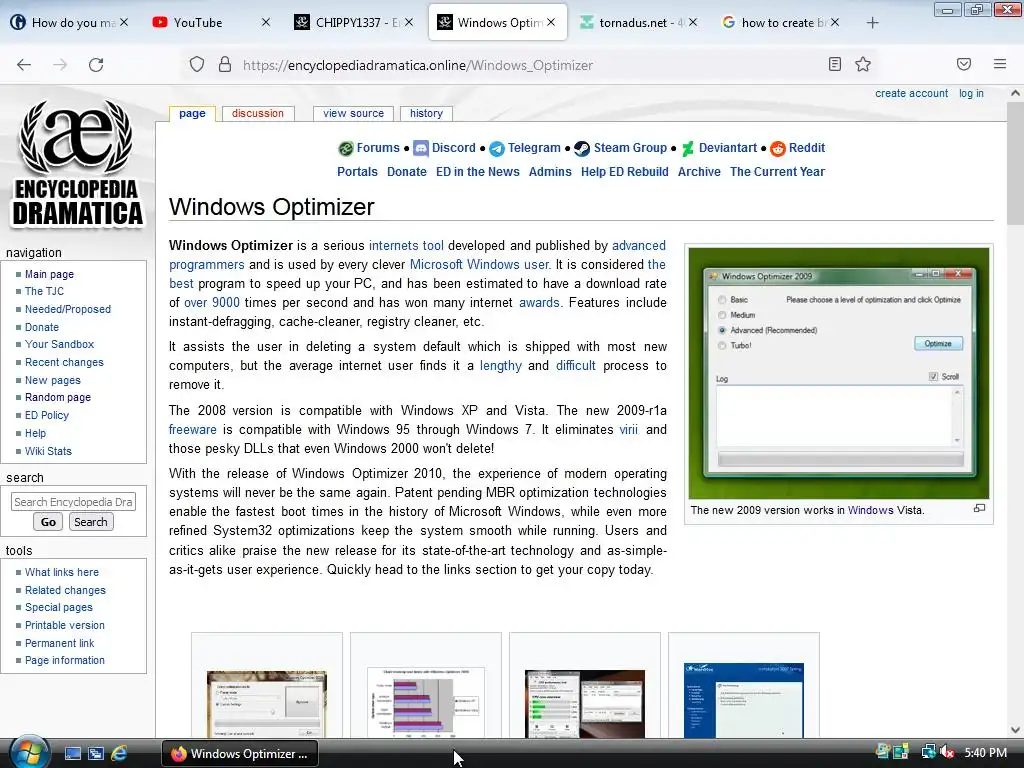Viewport: 1024px width, 768px height.
Task: Click the 5:40 PM taskbar clock
Action: (x=985, y=752)
